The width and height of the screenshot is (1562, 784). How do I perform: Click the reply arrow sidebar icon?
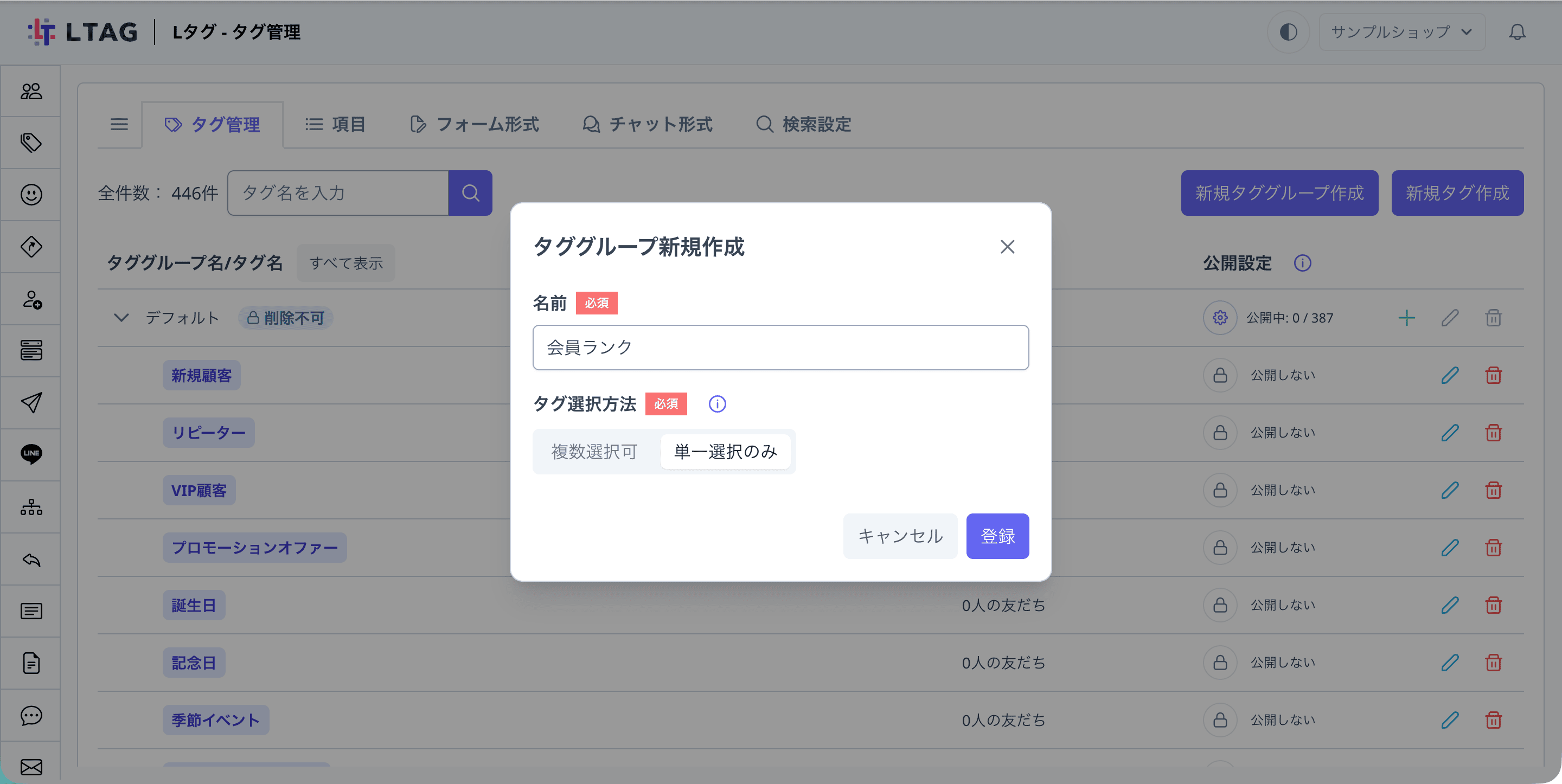31,559
